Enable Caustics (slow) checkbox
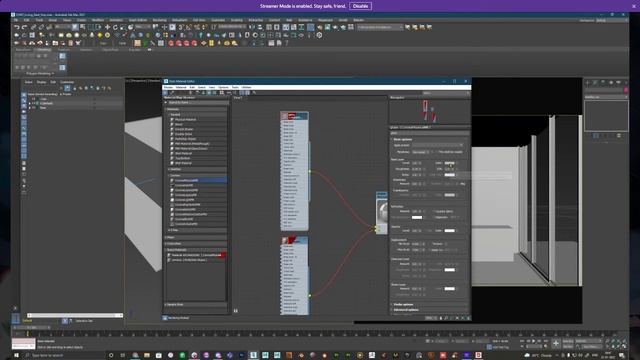This screenshot has width=640, height=360. pos(434,211)
